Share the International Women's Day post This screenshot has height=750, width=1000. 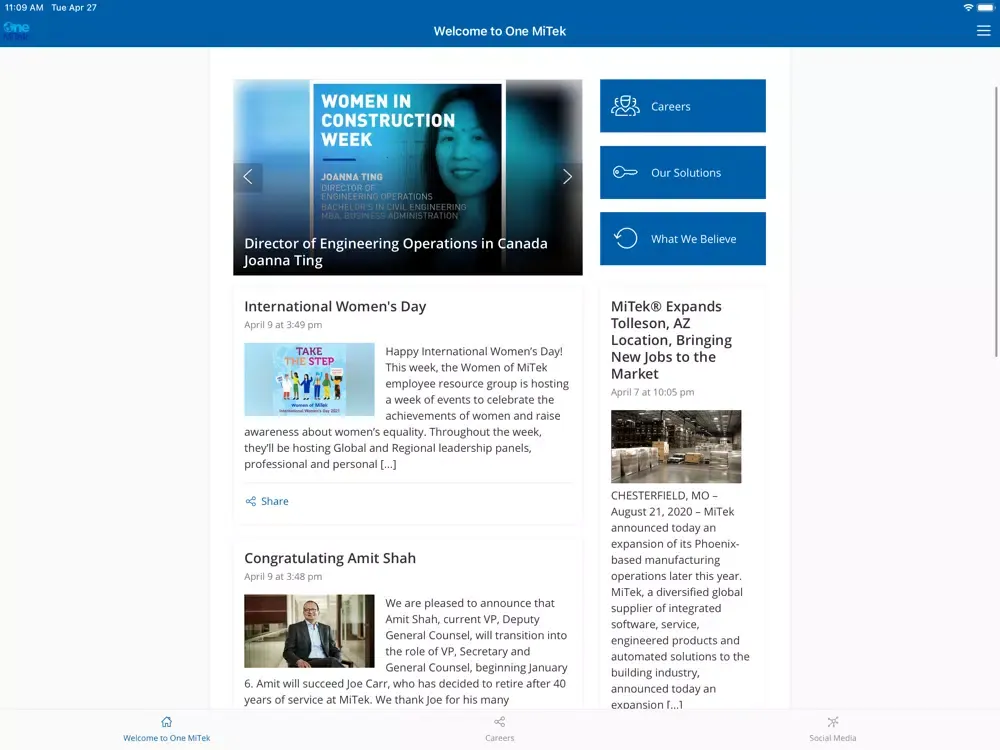267,501
